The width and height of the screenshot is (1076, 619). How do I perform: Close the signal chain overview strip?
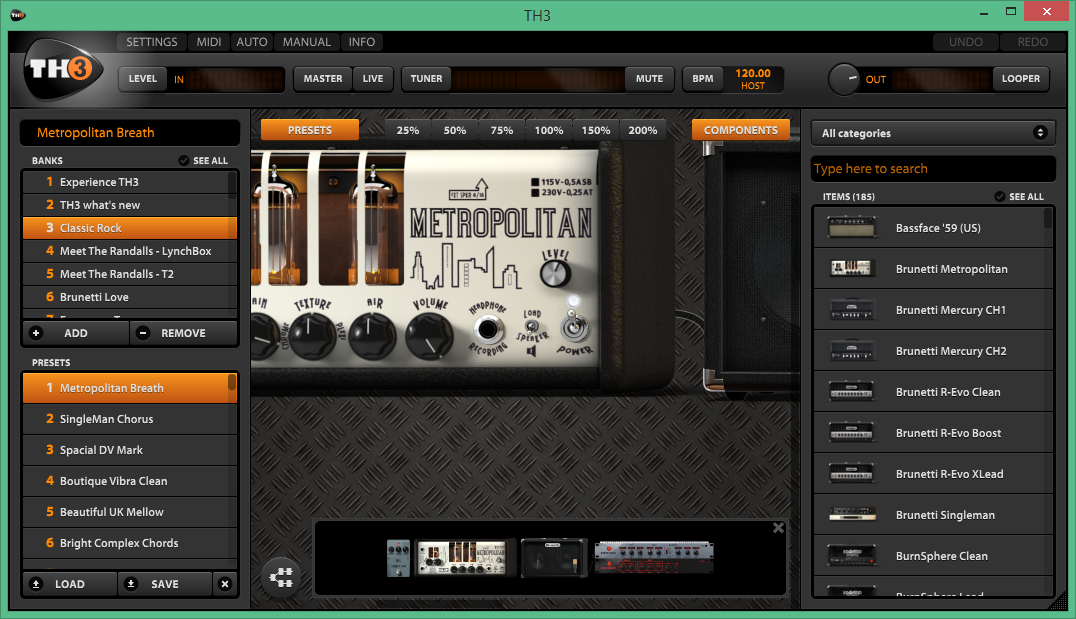(x=778, y=528)
